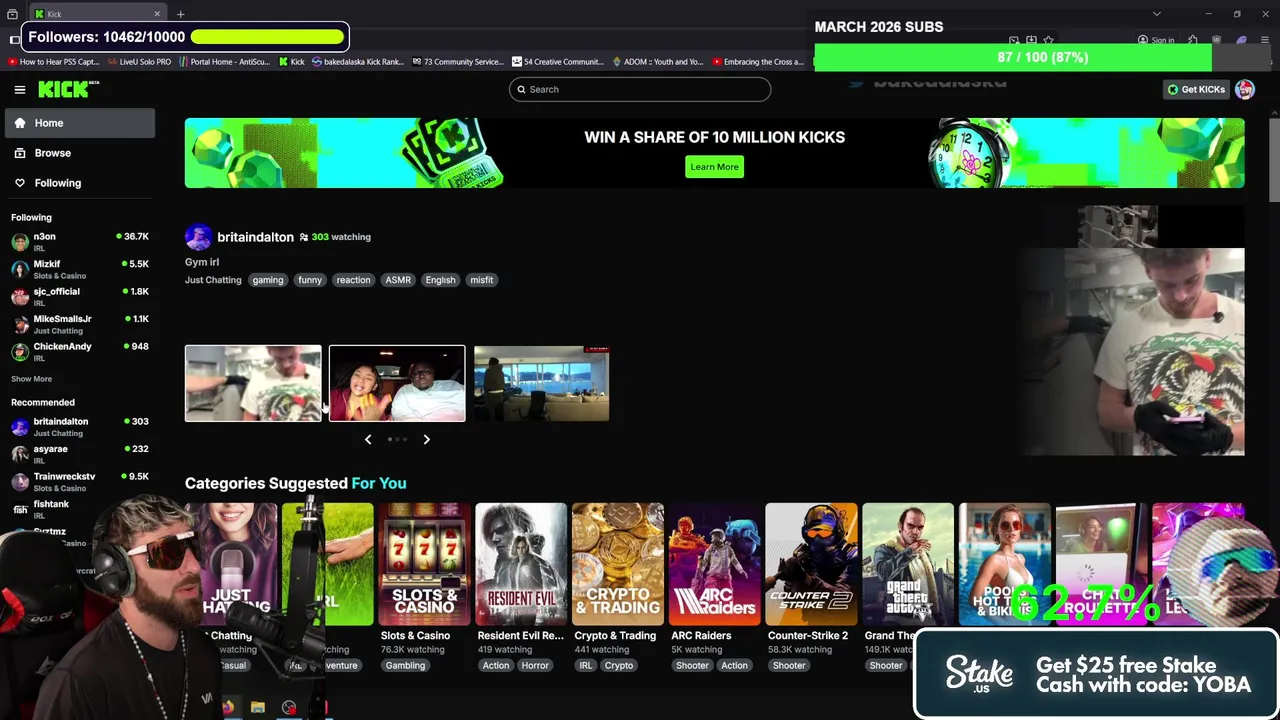Click MikeSmallsJr's avatar in Following list

click(20, 324)
